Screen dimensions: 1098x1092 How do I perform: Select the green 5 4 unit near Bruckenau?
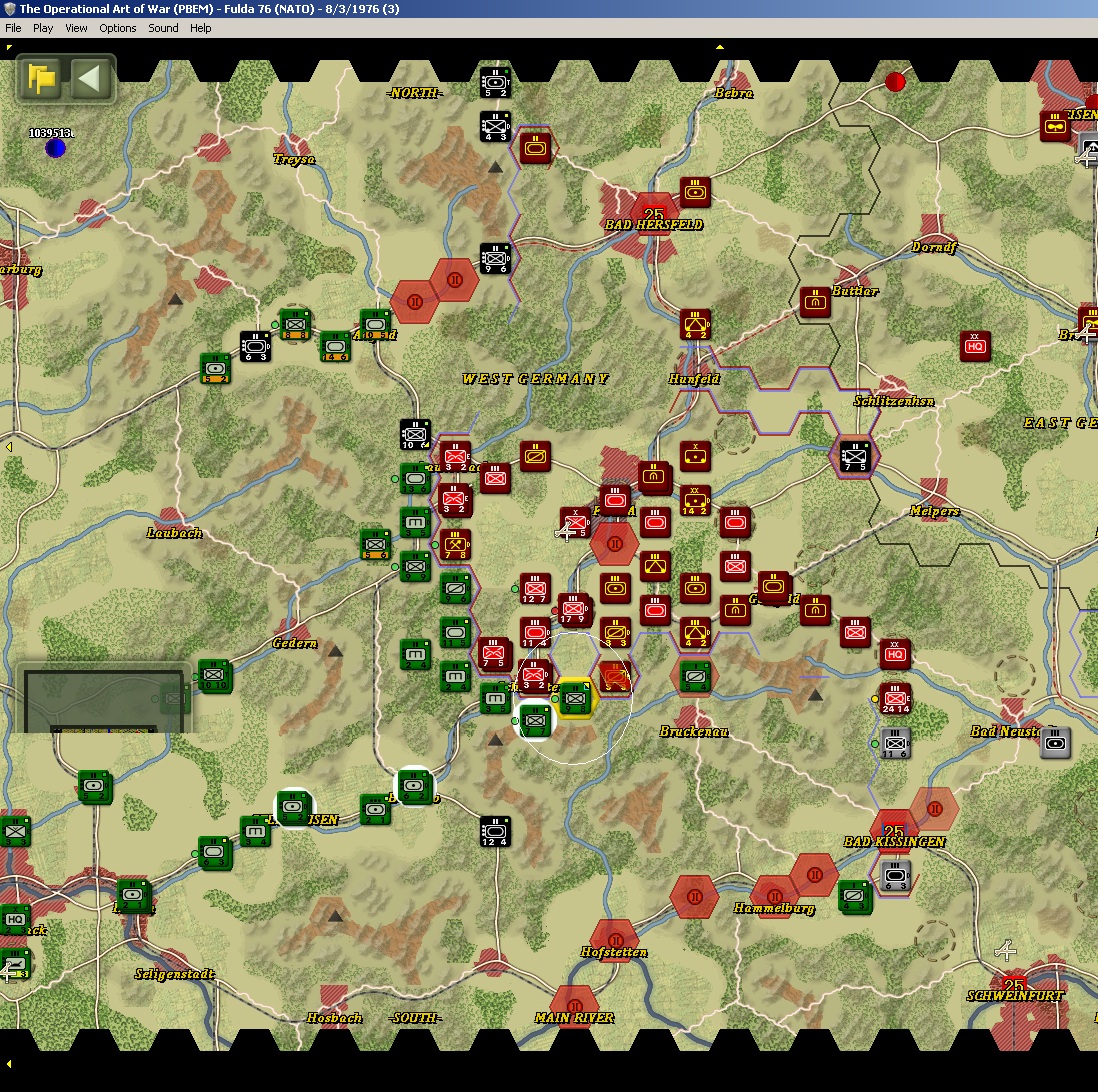695,677
